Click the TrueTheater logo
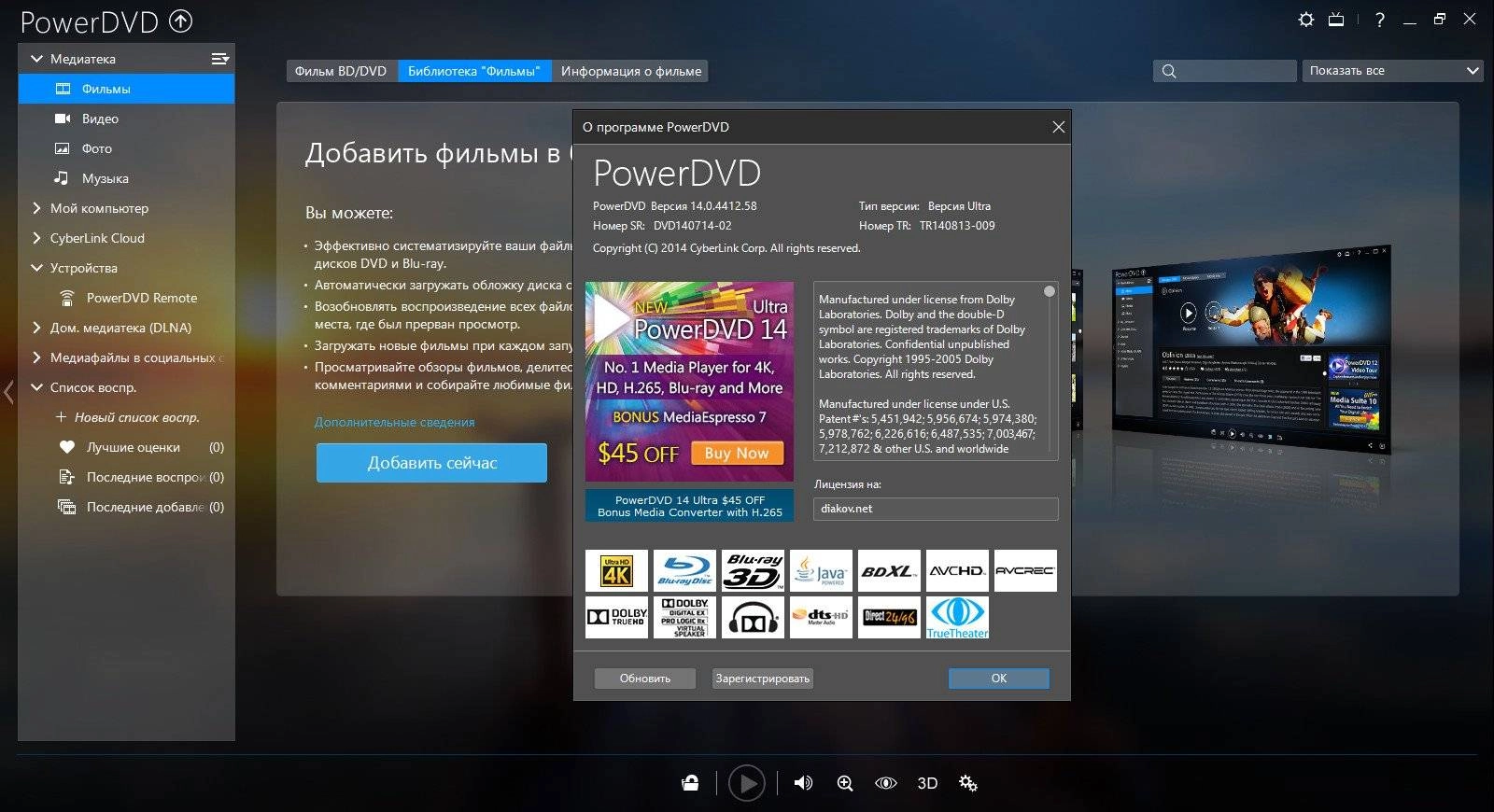Viewport: 1494px width, 812px height. 957,617
